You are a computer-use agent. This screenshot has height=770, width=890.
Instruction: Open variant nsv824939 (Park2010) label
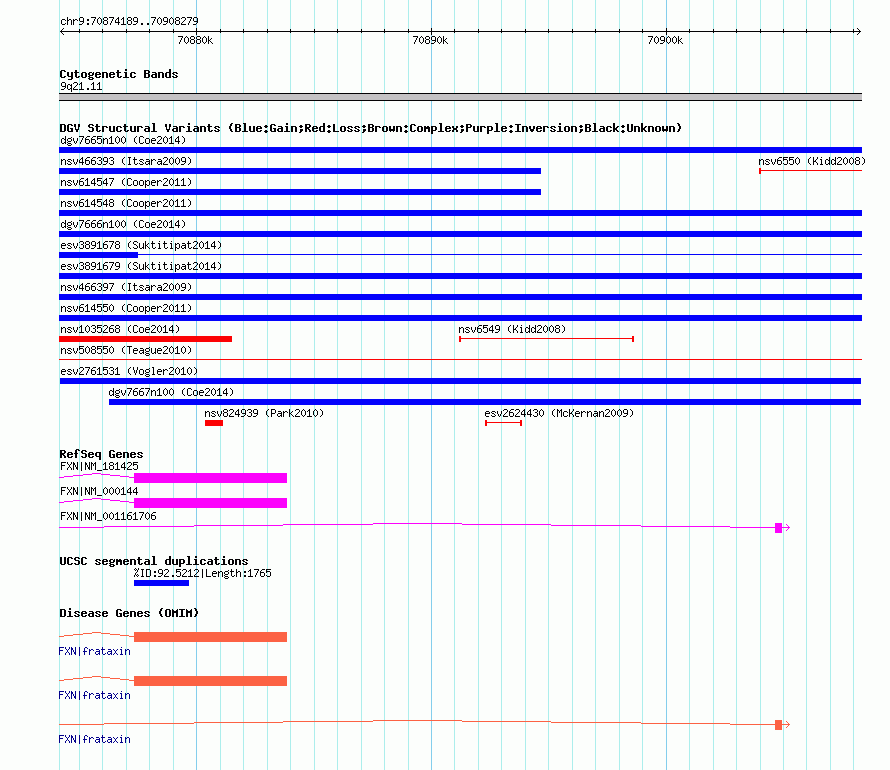point(264,413)
